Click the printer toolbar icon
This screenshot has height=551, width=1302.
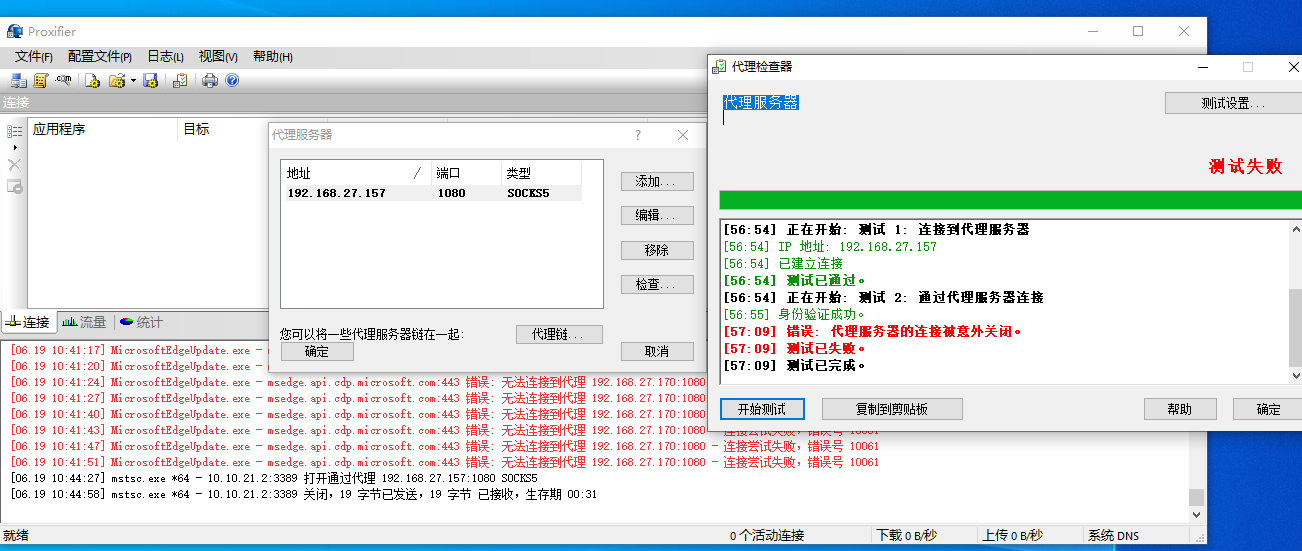tap(210, 80)
